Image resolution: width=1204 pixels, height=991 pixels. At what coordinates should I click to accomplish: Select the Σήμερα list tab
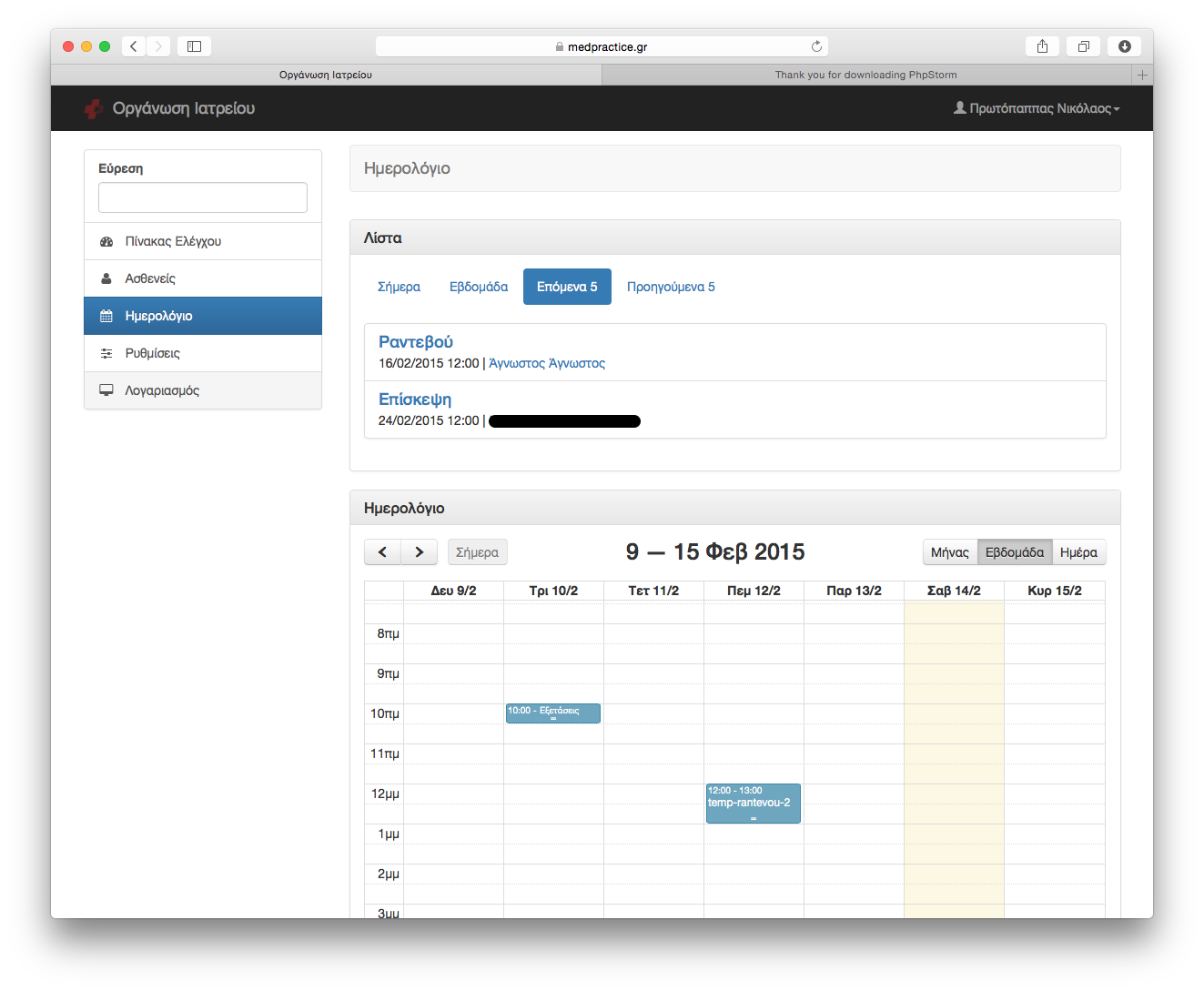(x=399, y=287)
